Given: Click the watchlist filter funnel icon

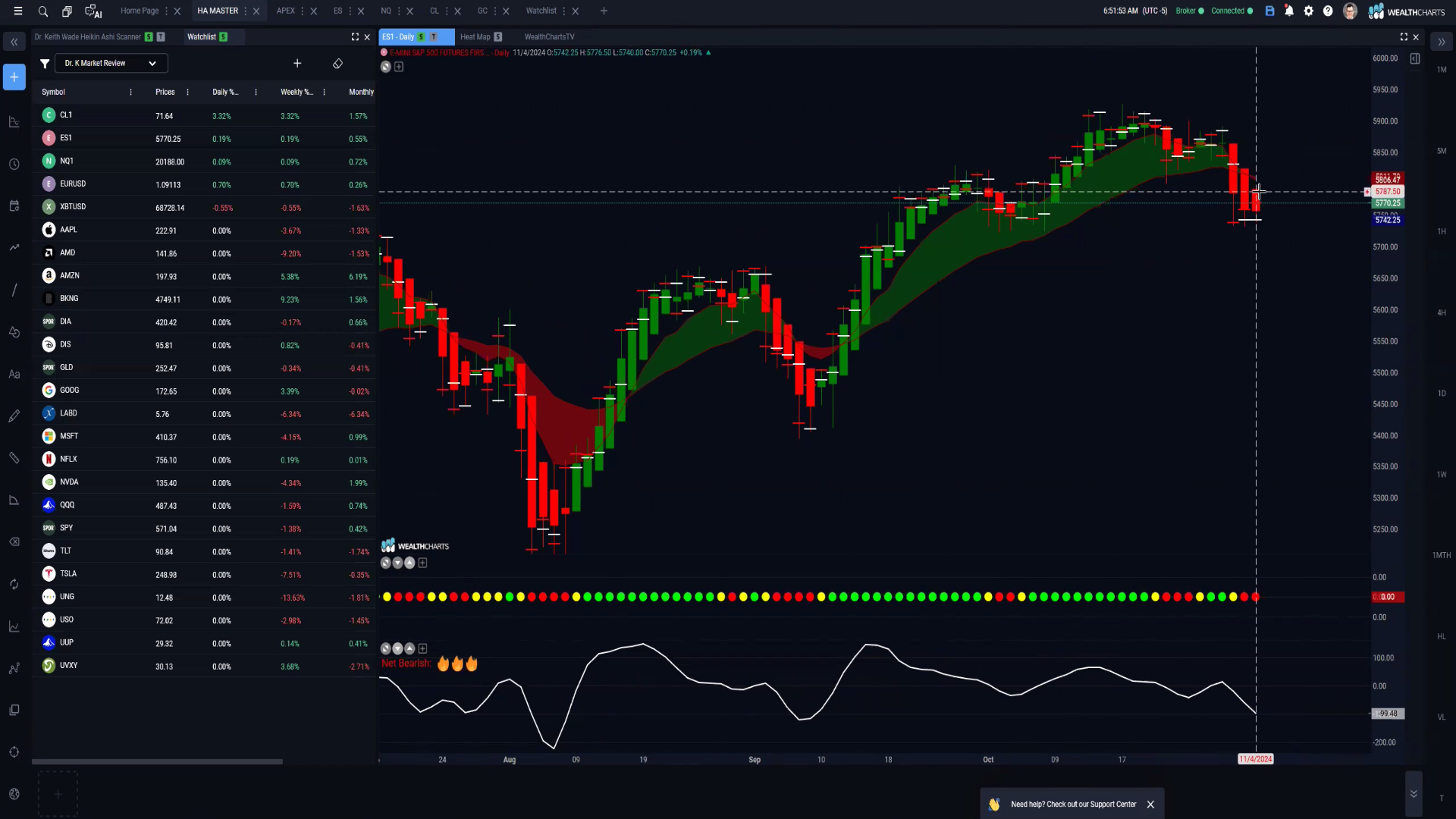Looking at the screenshot, I should (x=45, y=64).
